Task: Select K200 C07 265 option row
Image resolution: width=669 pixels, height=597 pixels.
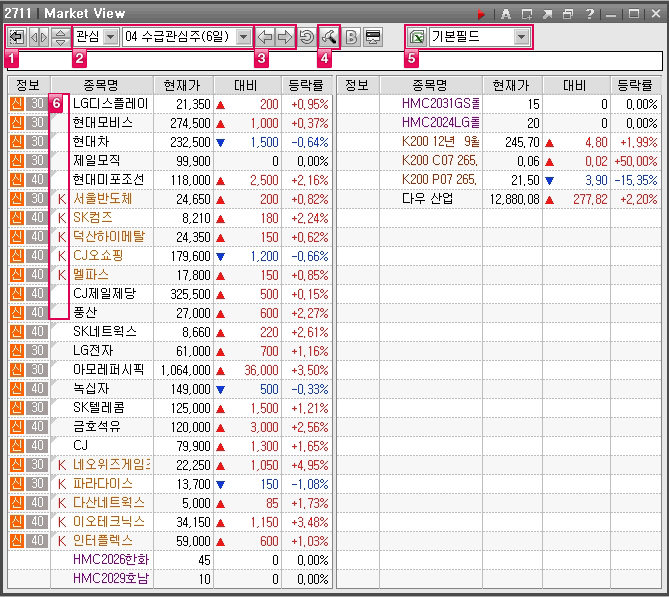Action: click(x=439, y=161)
